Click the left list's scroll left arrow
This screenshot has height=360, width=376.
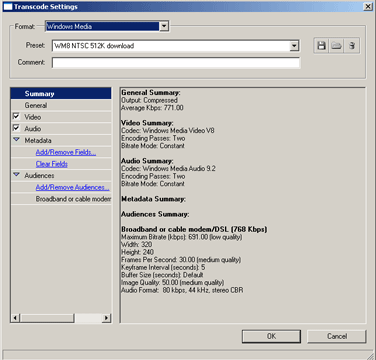pos(15,318)
